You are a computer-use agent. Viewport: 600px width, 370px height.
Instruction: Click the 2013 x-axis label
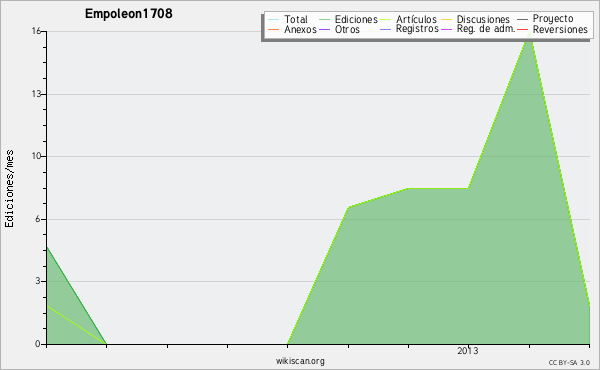coord(468,350)
